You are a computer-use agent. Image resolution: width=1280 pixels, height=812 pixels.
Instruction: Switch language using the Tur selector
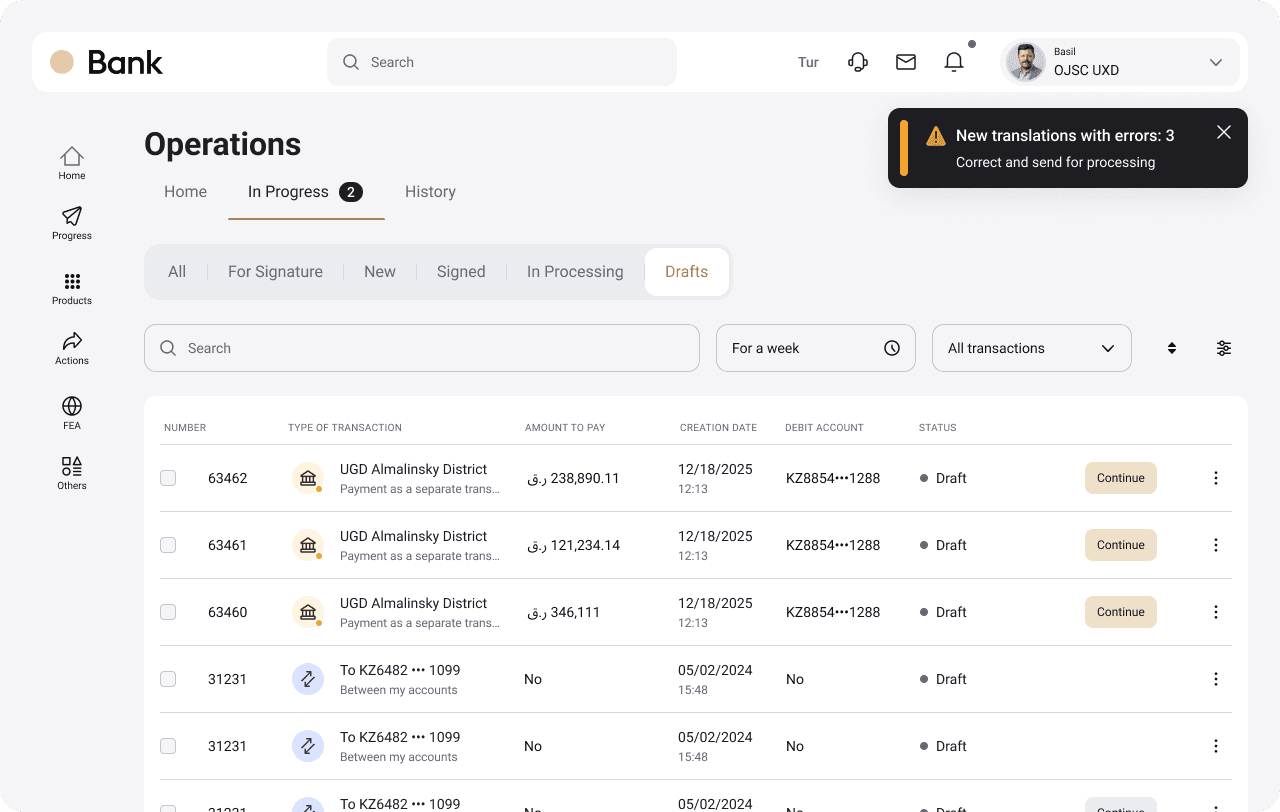coord(808,62)
